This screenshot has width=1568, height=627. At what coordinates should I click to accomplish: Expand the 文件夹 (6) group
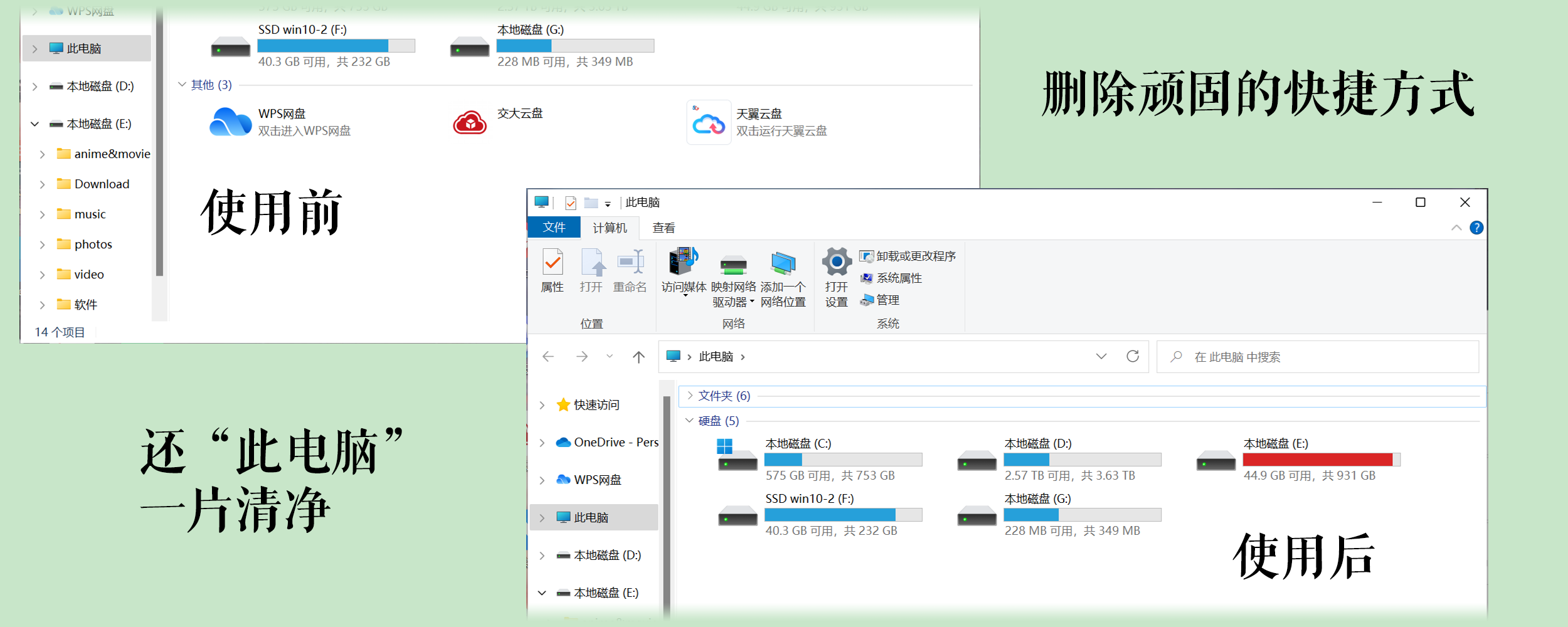tap(690, 396)
